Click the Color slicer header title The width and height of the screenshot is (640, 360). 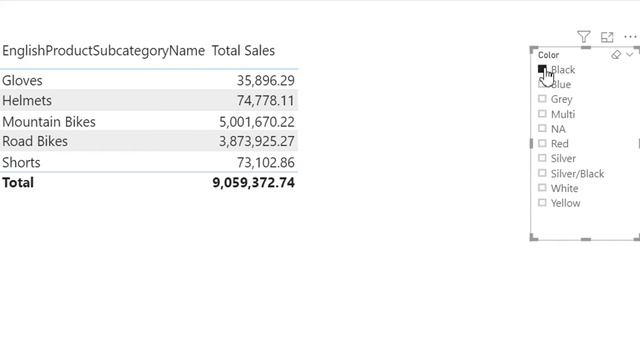click(x=548, y=55)
